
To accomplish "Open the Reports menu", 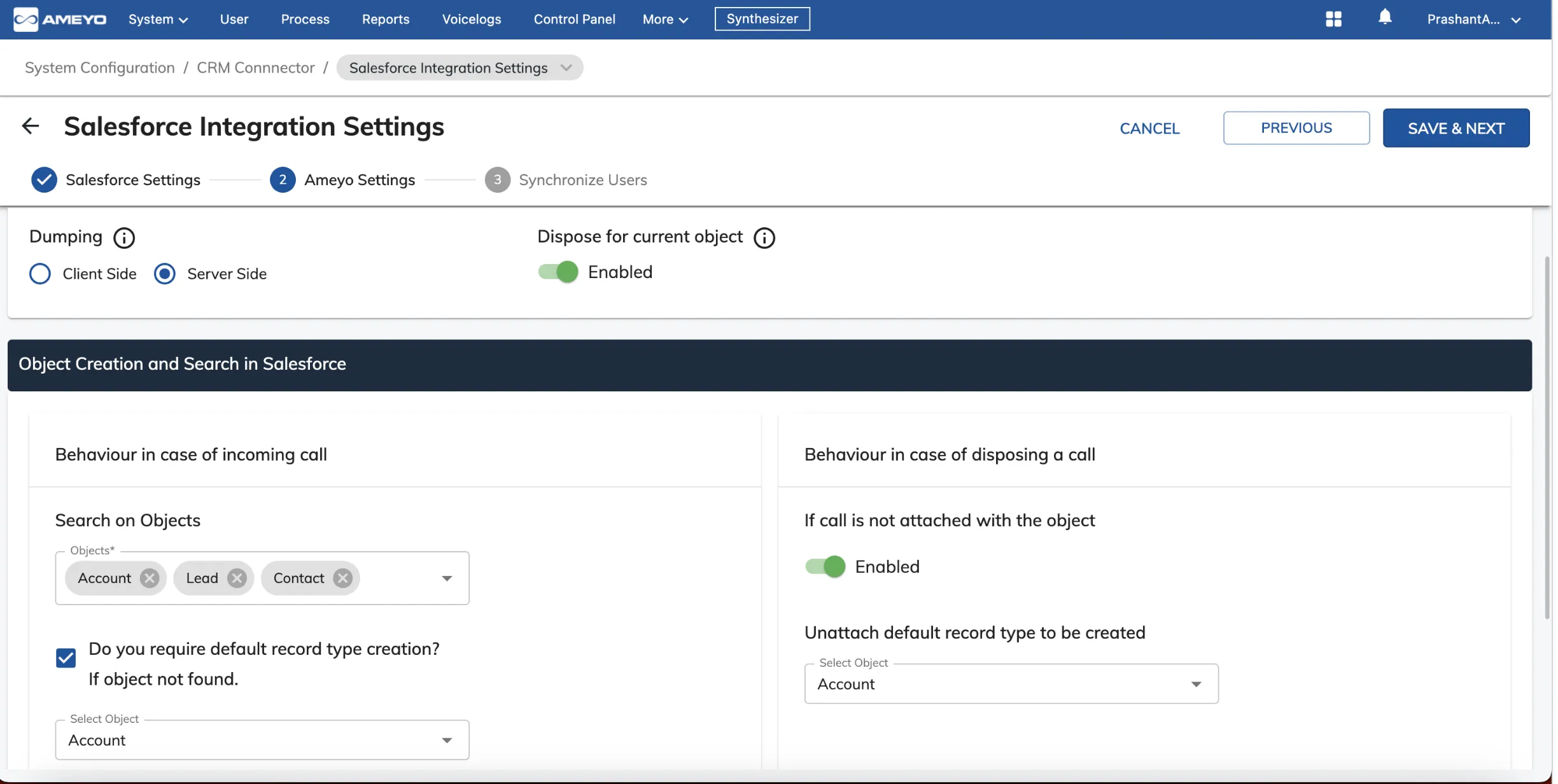I will pos(387,19).
